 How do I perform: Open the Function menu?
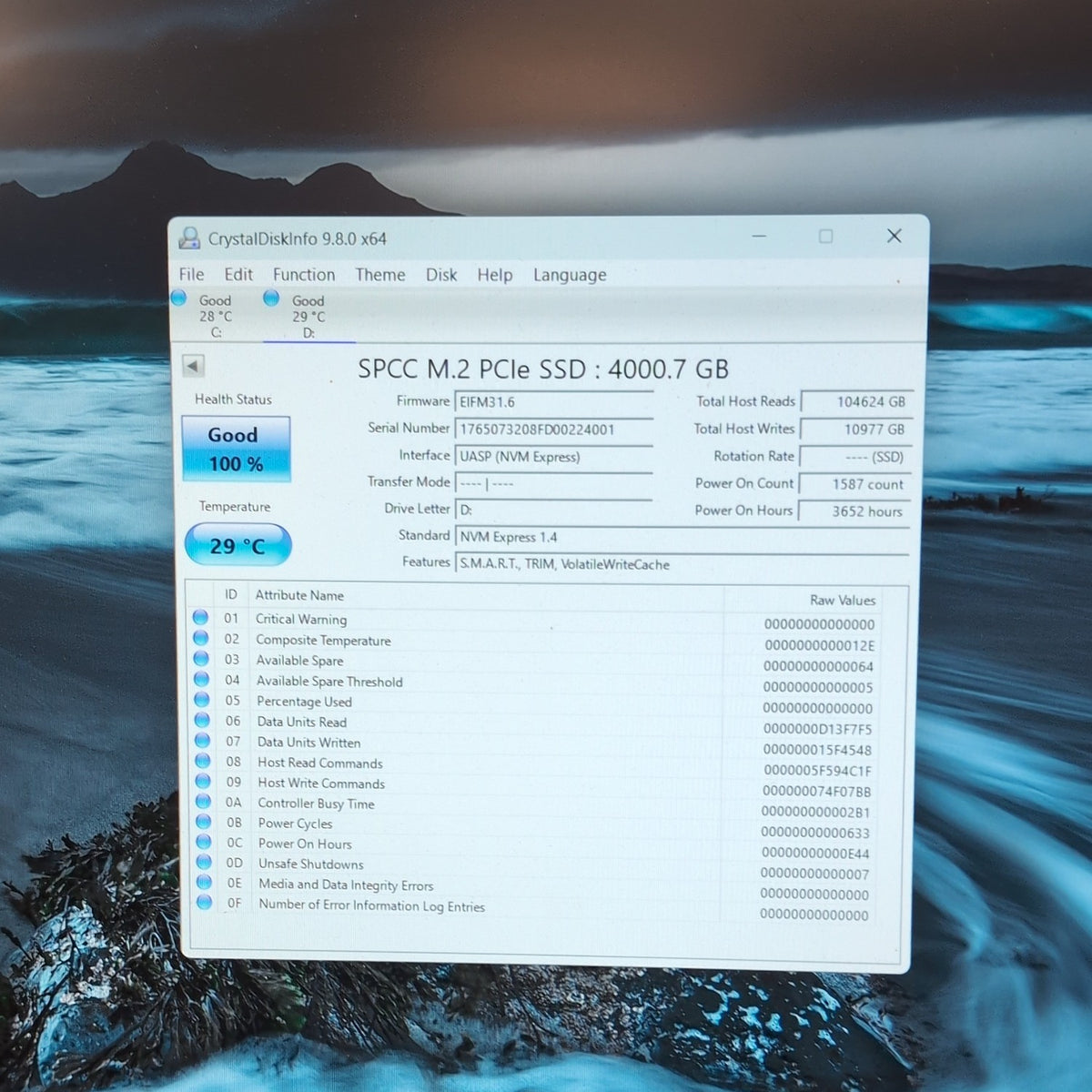click(x=304, y=274)
